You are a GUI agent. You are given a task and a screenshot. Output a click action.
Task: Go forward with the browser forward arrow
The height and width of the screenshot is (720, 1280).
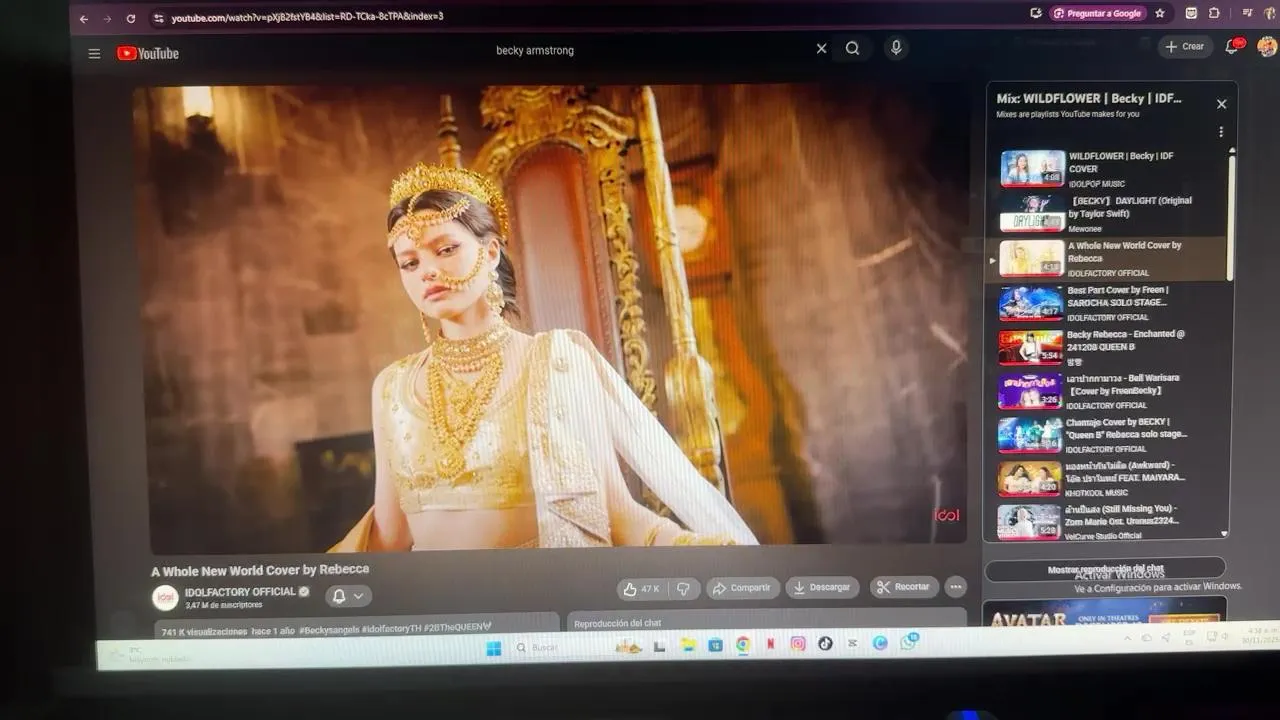pyautogui.click(x=107, y=19)
